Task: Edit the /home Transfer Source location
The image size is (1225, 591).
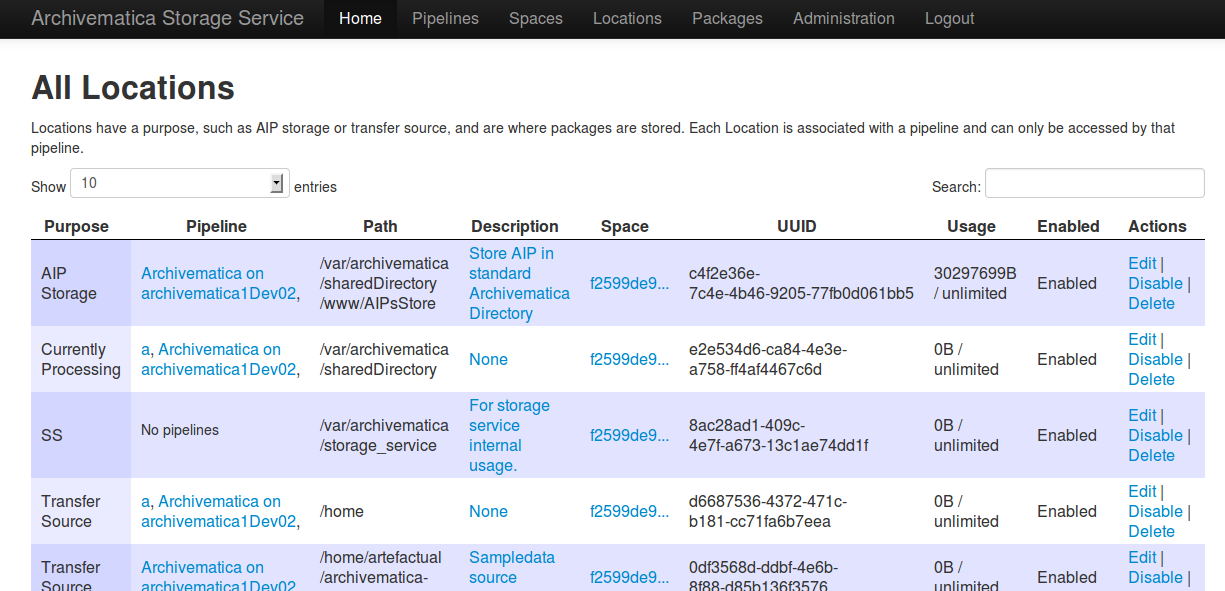Action: 1142,492
